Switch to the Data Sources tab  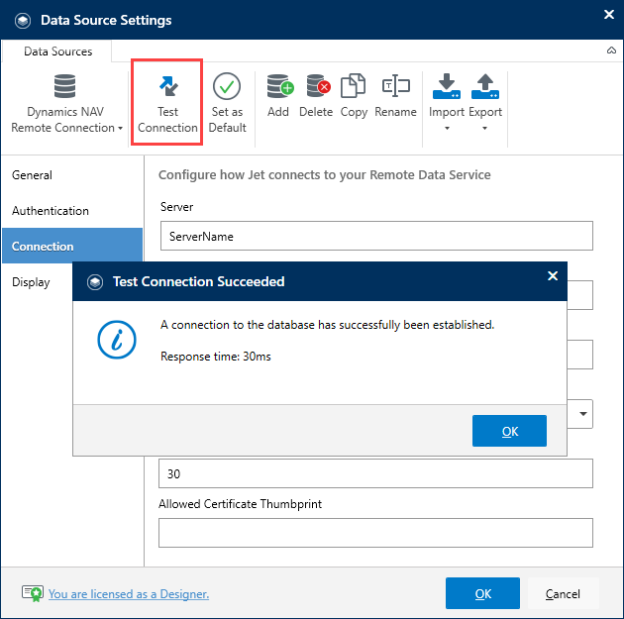58,51
